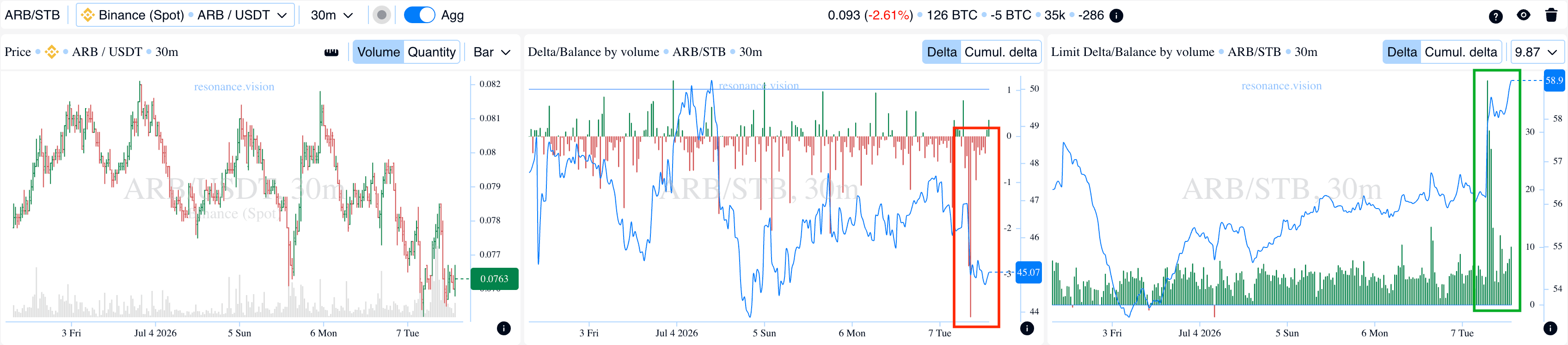Open the Binance (Spot) ARB / USDT dropdown
Screen dimensions: 1568x345
click(x=185, y=15)
